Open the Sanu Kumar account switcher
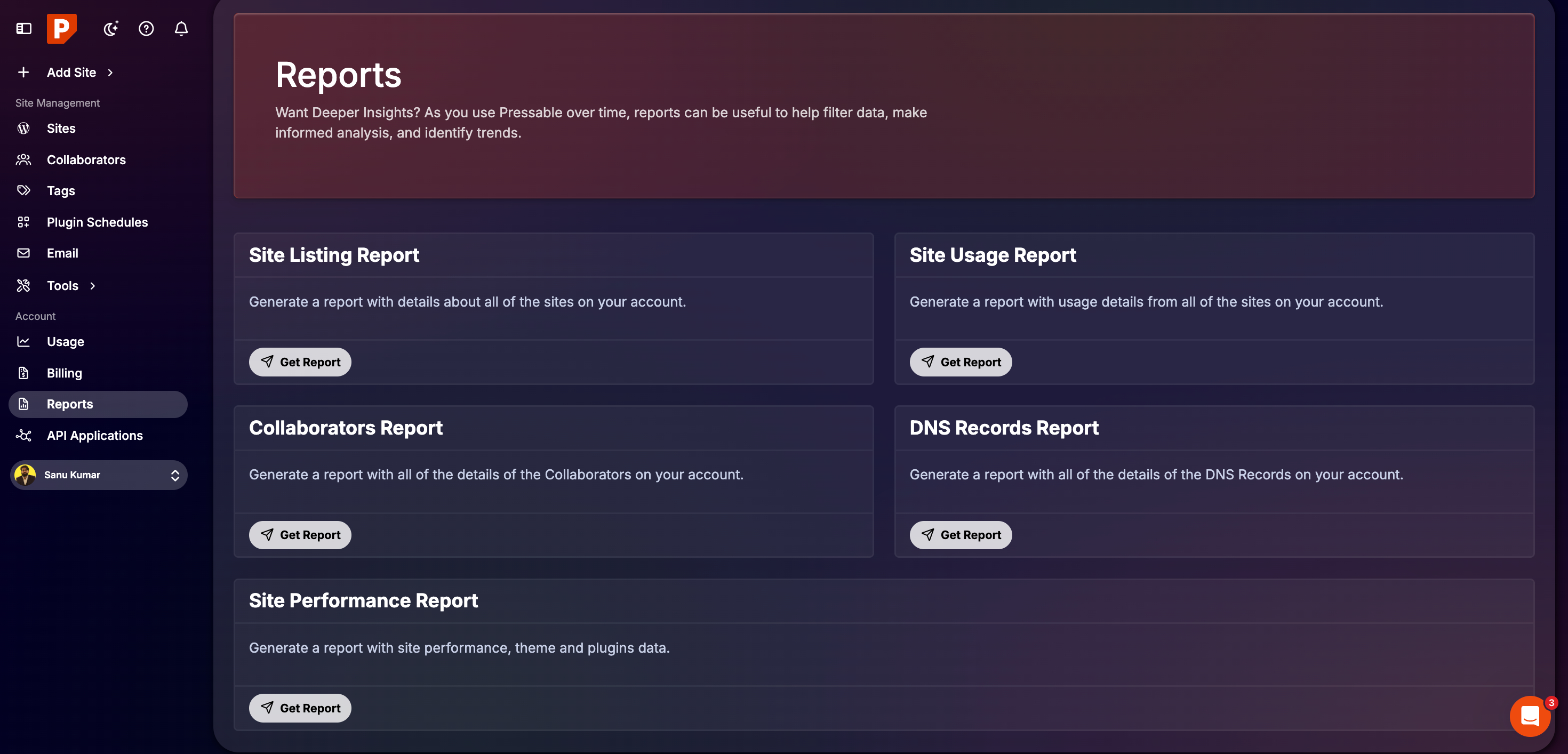This screenshot has width=1568, height=754. [x=98, y=475]
